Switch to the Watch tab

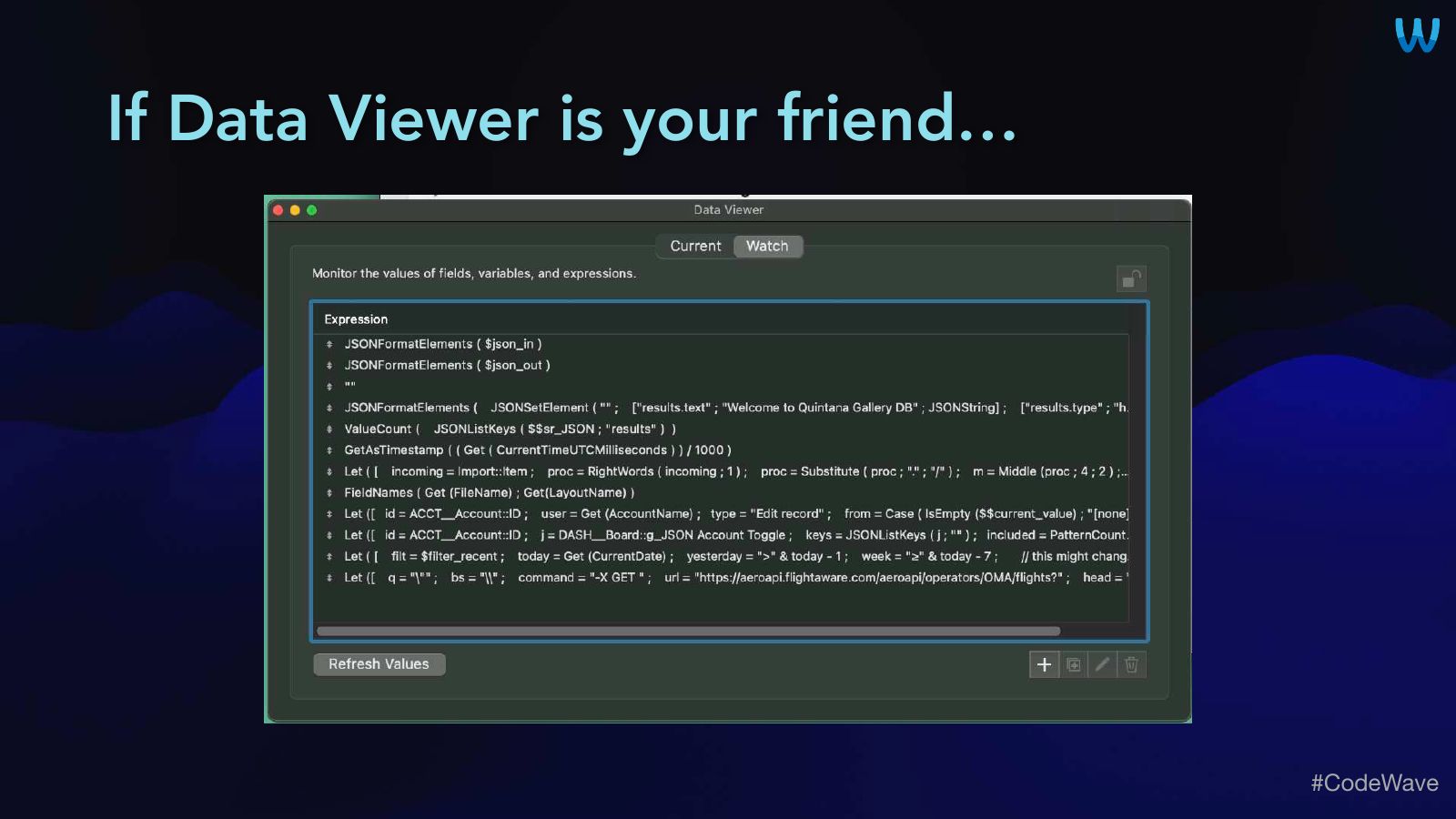(x=767, y=246)
